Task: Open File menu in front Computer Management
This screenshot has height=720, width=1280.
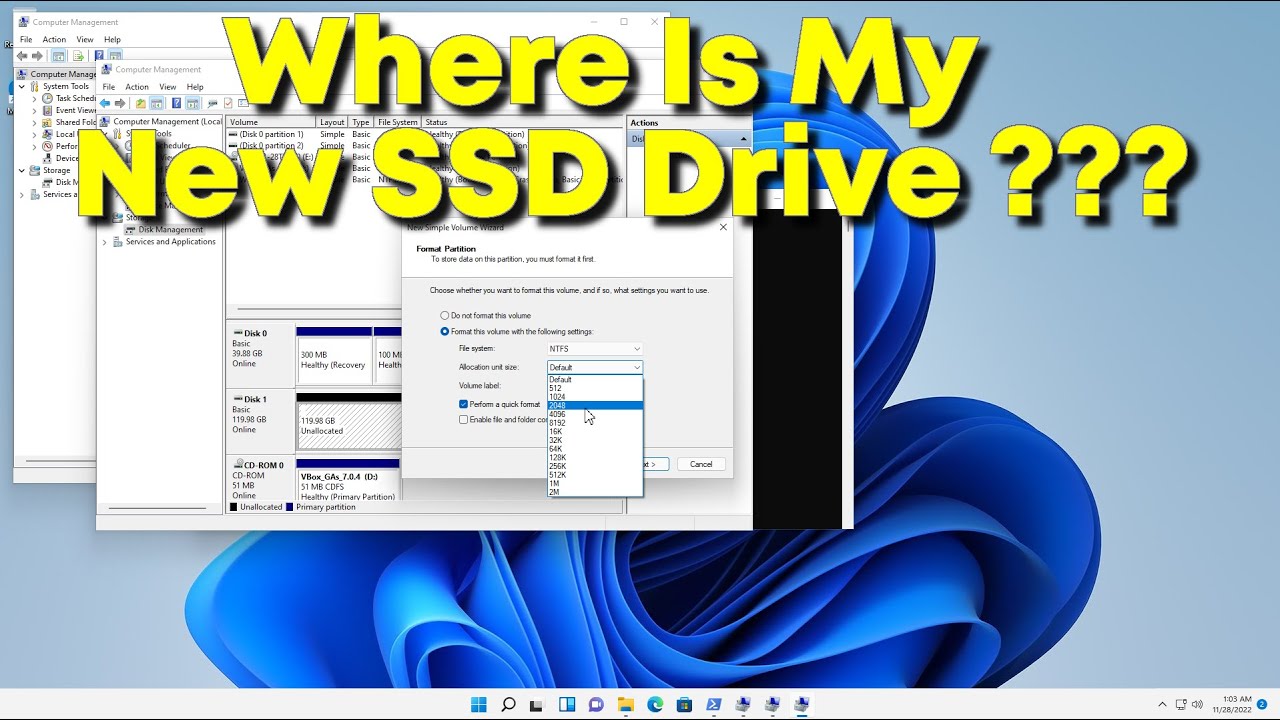Action: pos(109,87)
